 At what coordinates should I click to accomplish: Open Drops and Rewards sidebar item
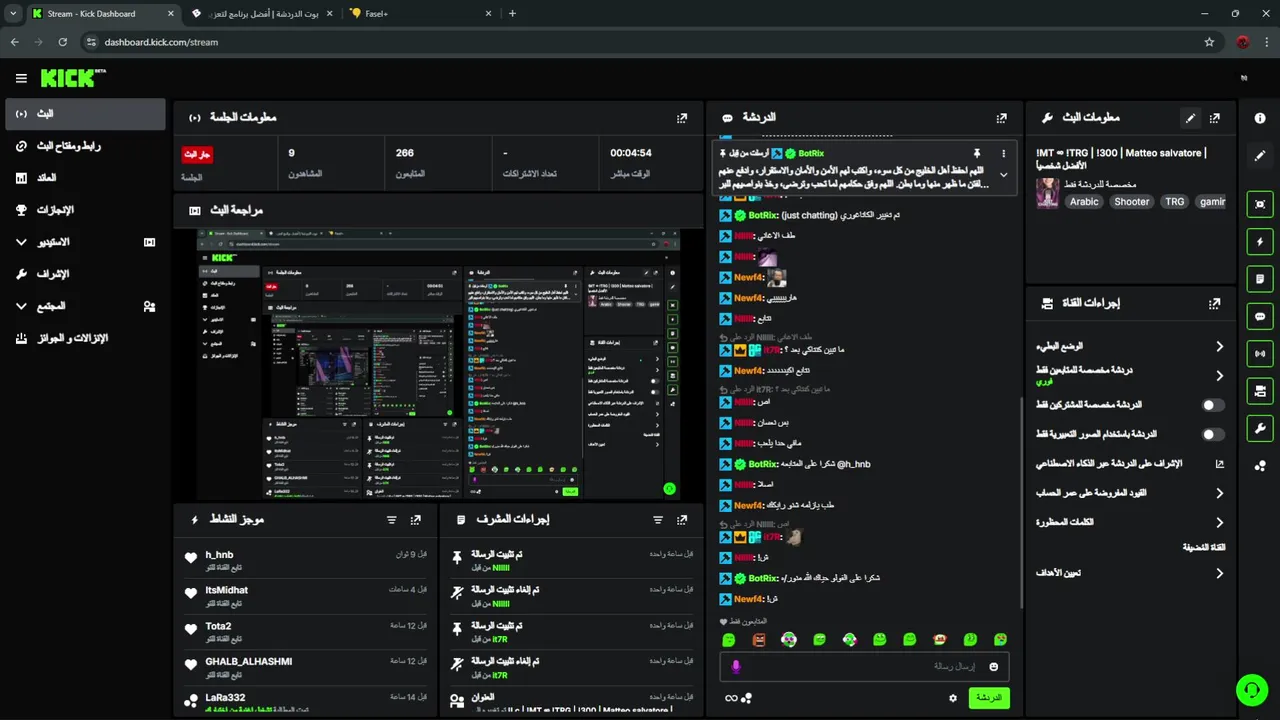(x=85, y=338)
